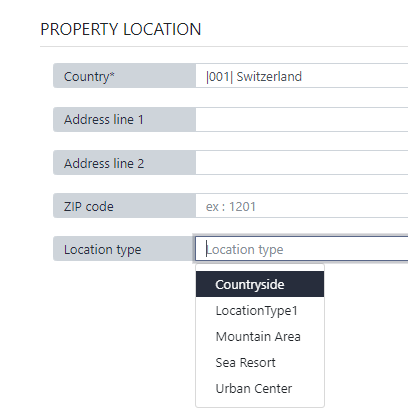Image resolution: width=408 pixels, height=418 pixels.
Task: Focus the Address line 2 input
Action: (x=302, y=163)
